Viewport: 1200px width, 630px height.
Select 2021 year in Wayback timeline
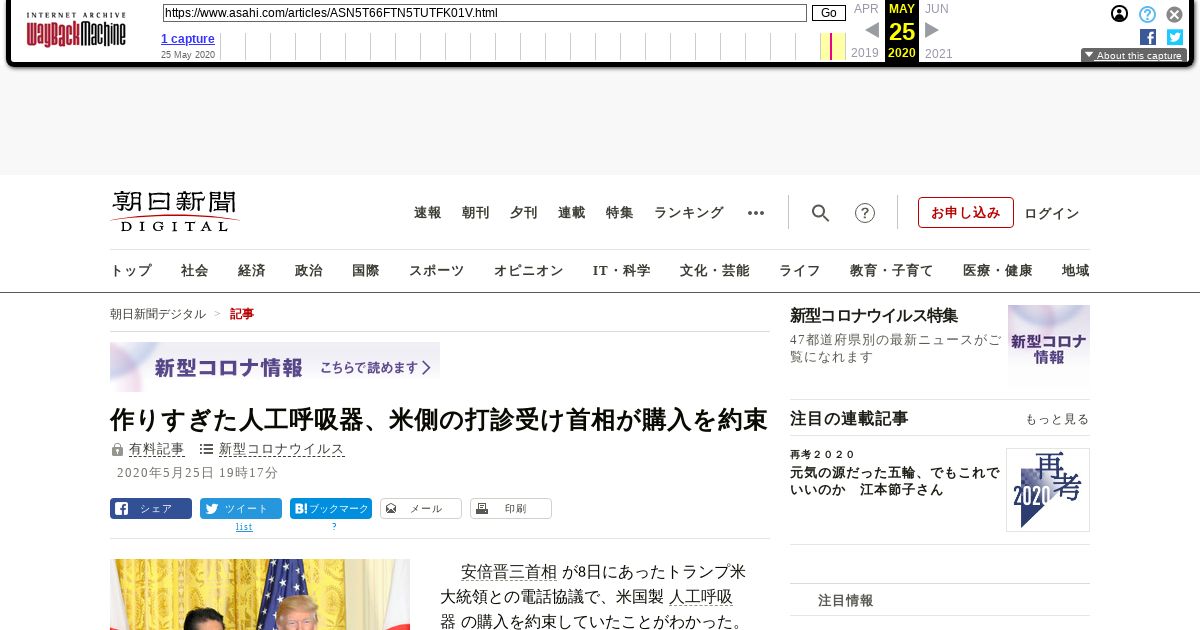tap(939, 53)
